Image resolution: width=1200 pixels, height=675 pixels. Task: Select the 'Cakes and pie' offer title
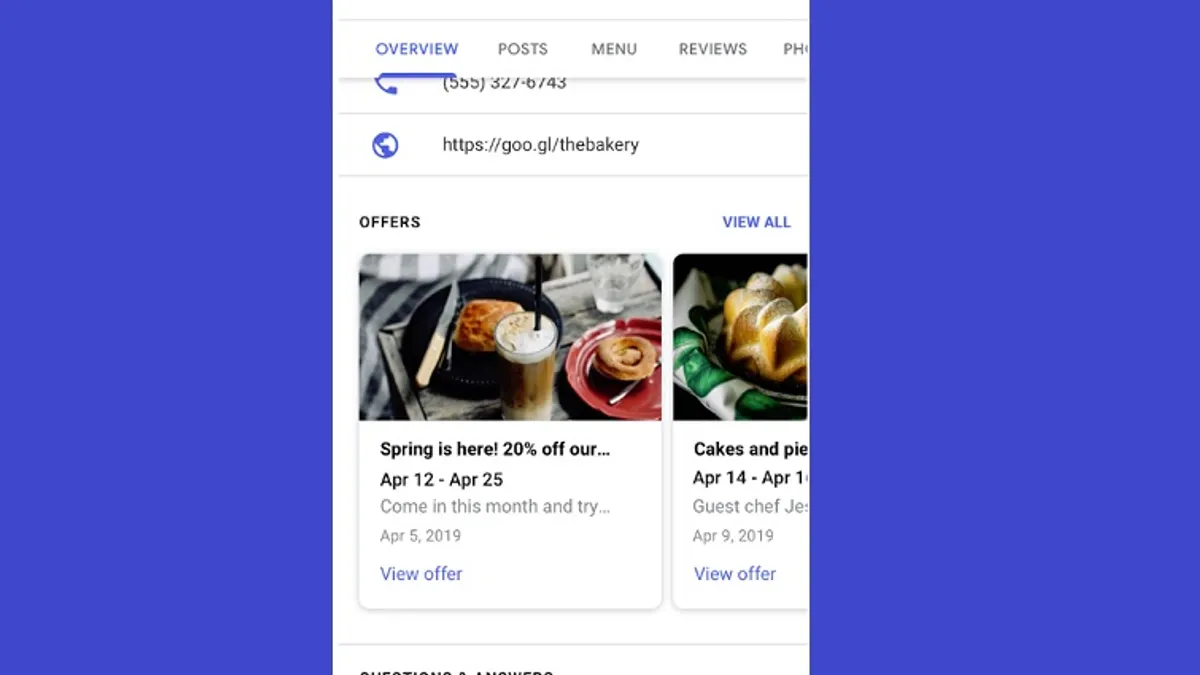[x=751, y=449]
